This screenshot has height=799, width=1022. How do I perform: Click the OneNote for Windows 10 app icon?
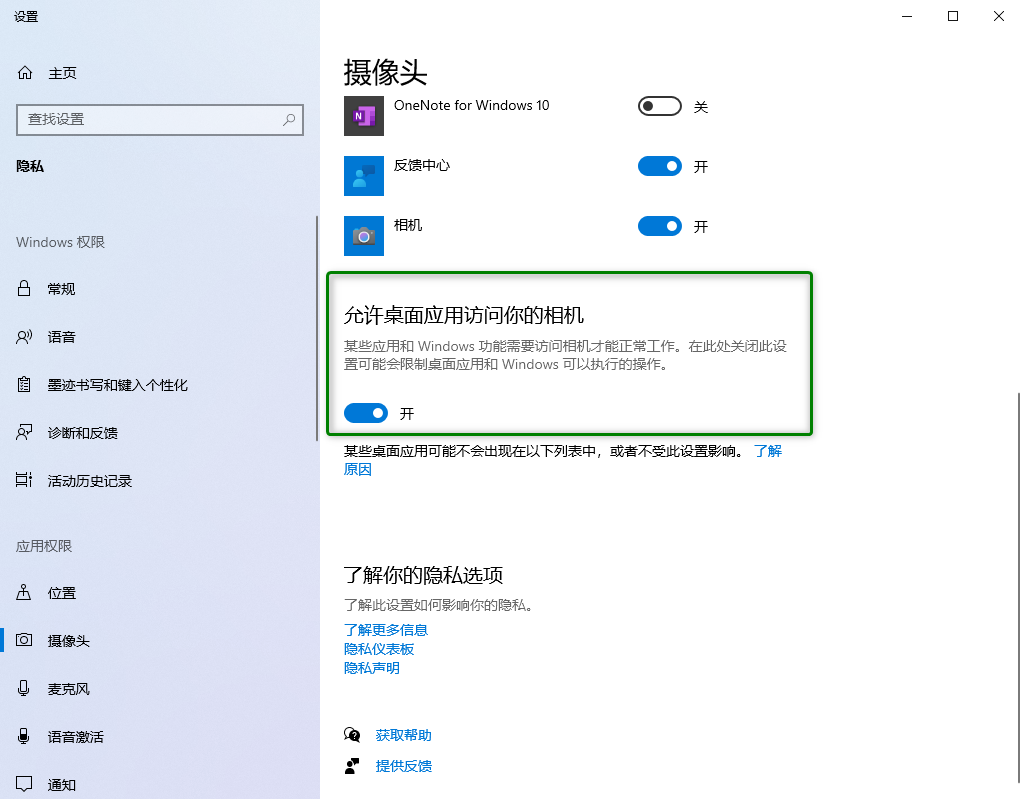pos(364,116)
